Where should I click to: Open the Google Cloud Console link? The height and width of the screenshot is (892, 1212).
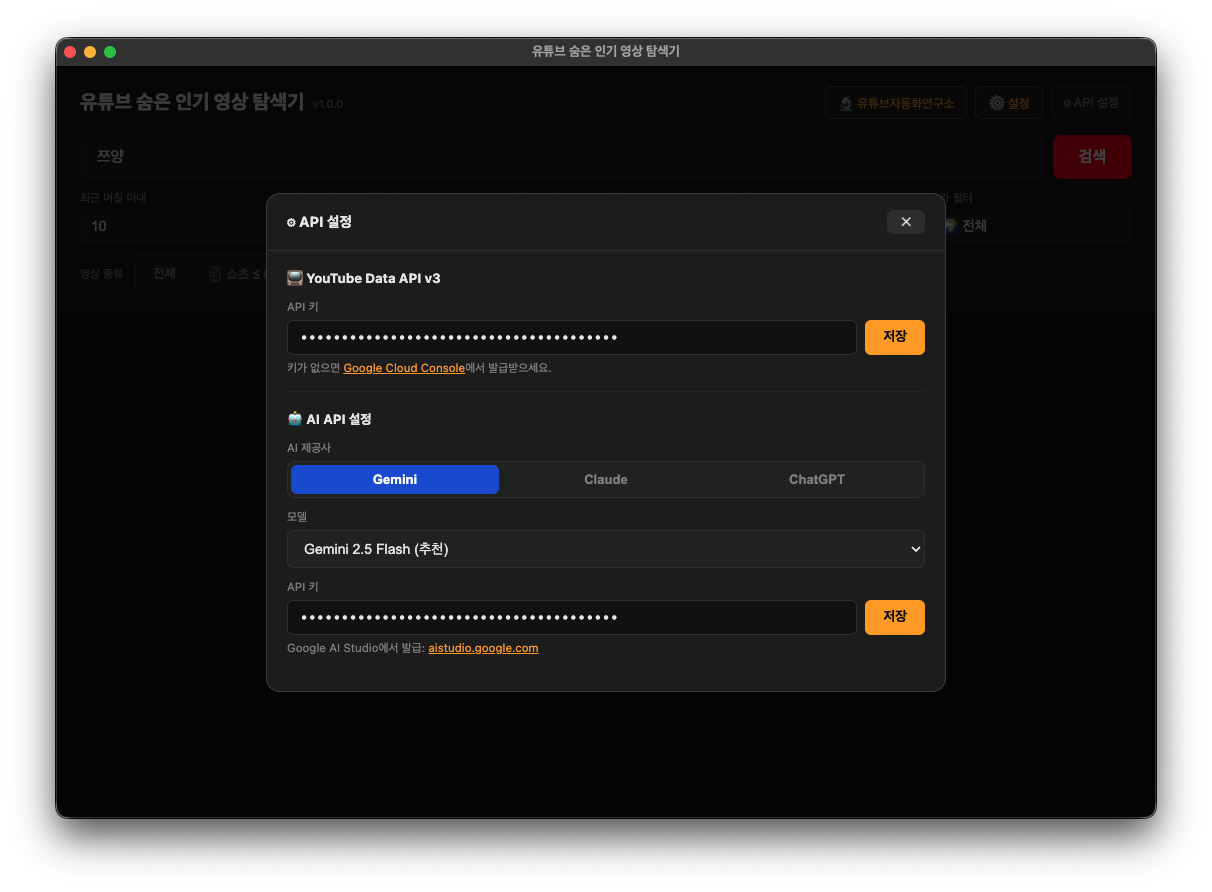click(x=404, y=368)
